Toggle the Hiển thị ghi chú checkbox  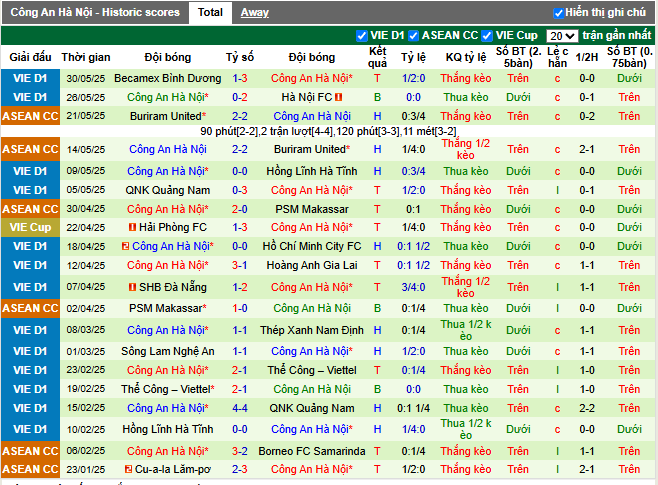coord(558,13)
